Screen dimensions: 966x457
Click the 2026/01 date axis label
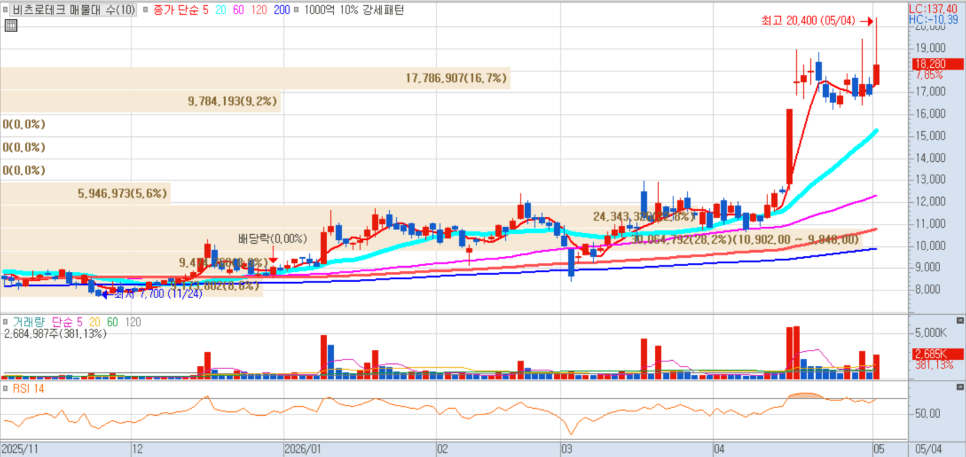[302, 449]
